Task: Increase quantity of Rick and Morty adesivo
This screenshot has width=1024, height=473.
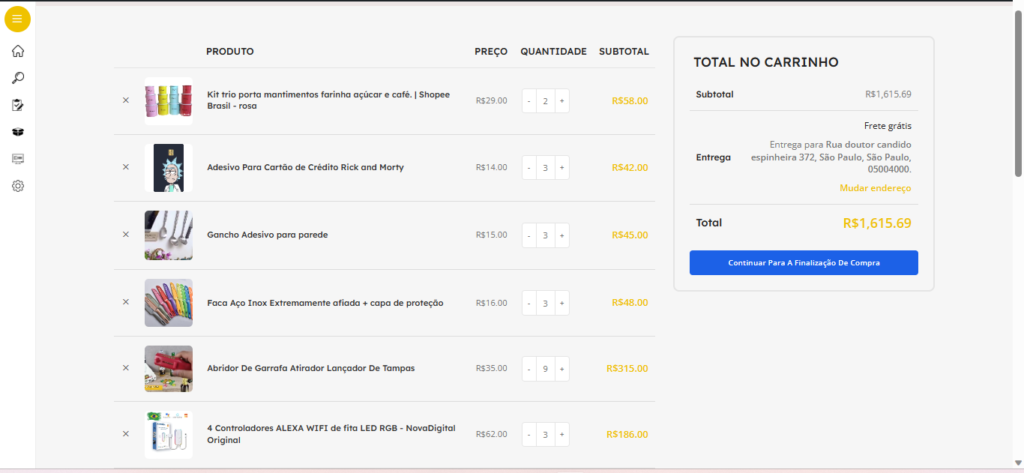Action: tap(562, 167)
